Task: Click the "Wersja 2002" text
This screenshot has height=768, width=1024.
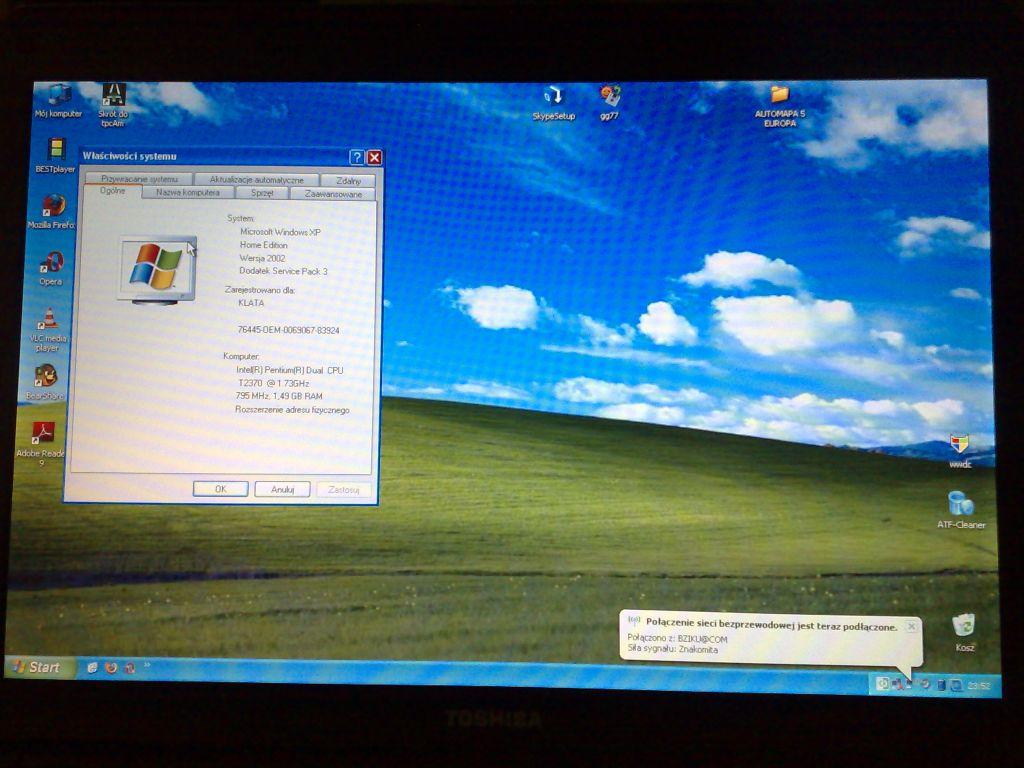Action: (x=263, y=258)
